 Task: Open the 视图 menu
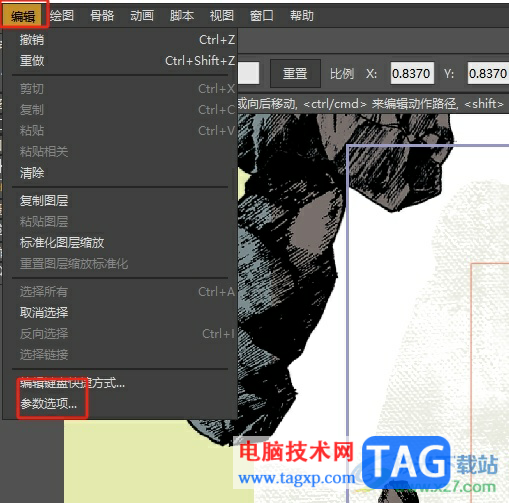[222, 16]
